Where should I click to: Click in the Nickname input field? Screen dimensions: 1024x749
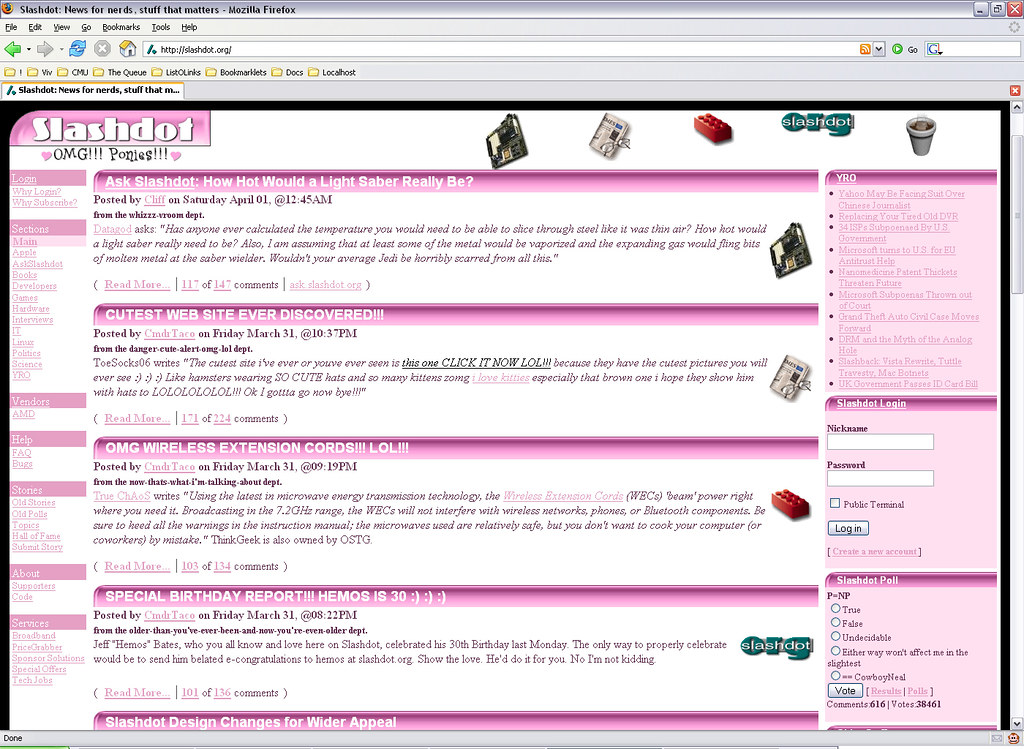(880, 442)
